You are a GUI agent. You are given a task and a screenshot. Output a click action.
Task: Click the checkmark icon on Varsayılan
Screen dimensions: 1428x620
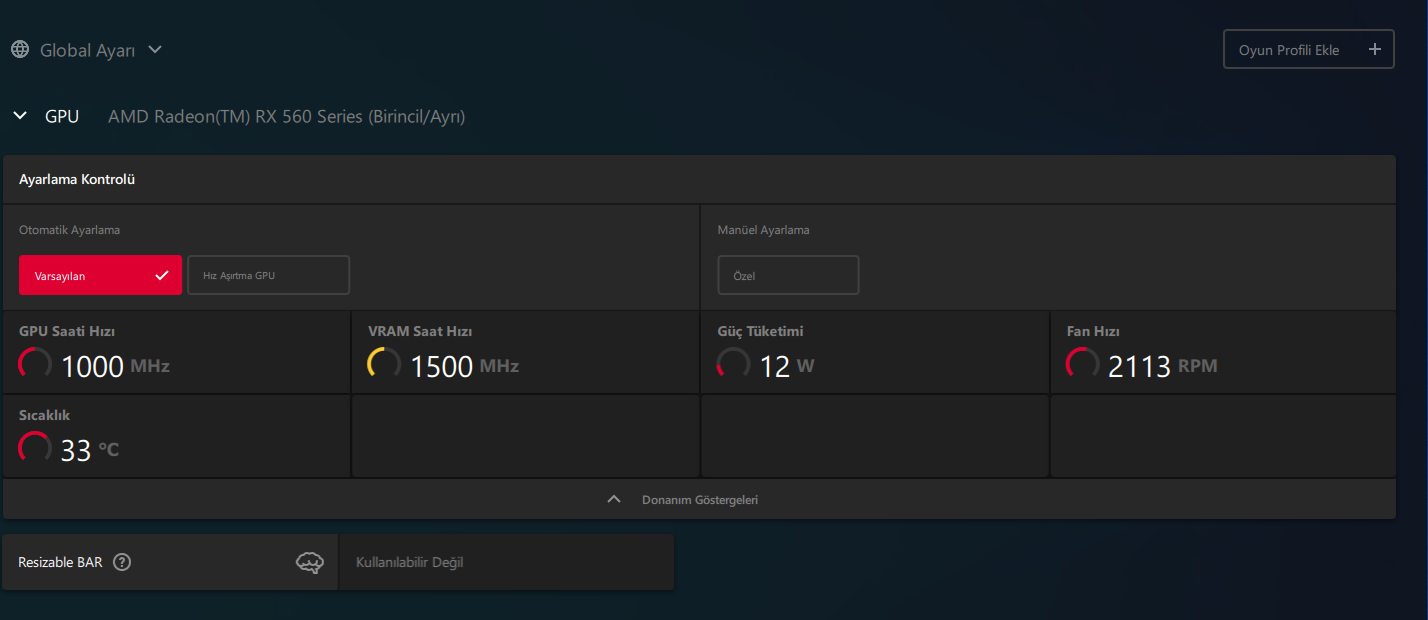162,275
